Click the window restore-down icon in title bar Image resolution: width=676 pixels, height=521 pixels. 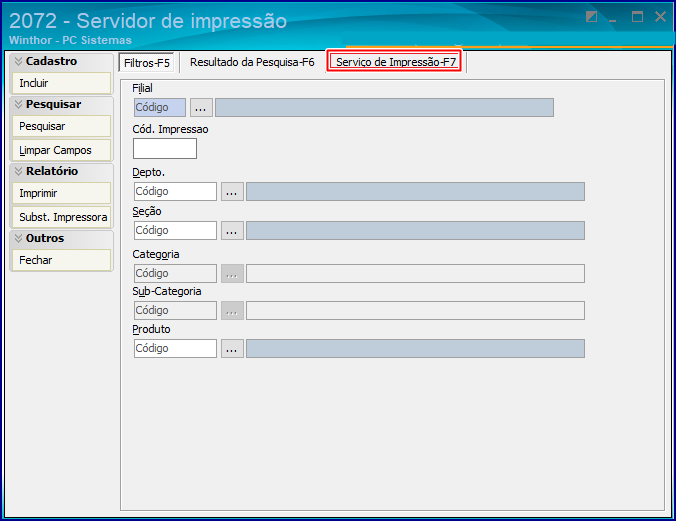592,17
